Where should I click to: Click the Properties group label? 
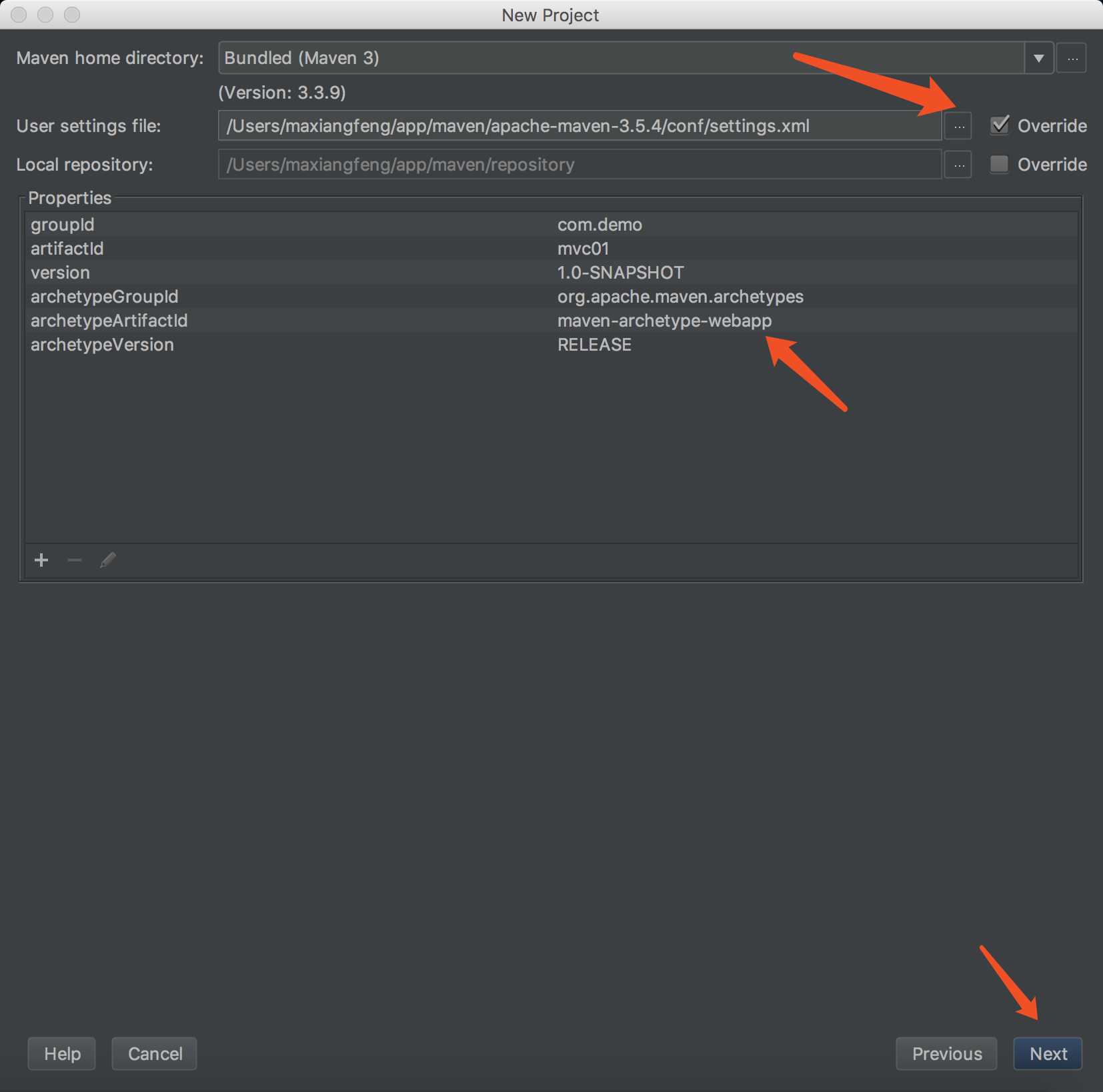[x=69, y=198]
